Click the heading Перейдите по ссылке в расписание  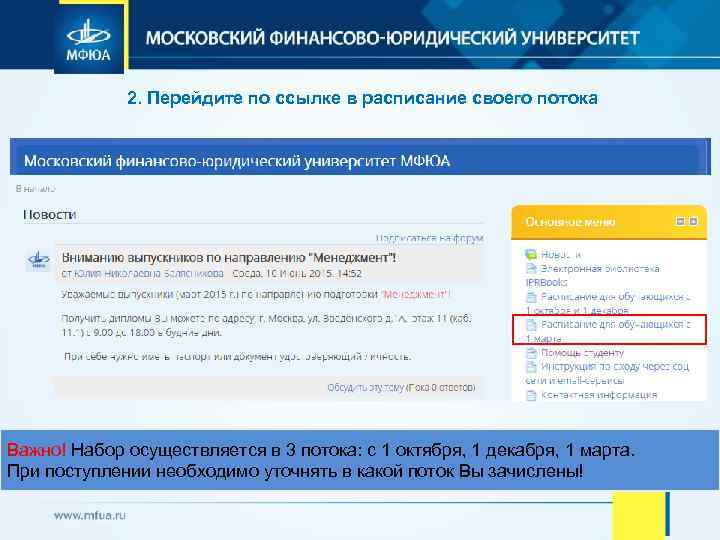point(363,98)
